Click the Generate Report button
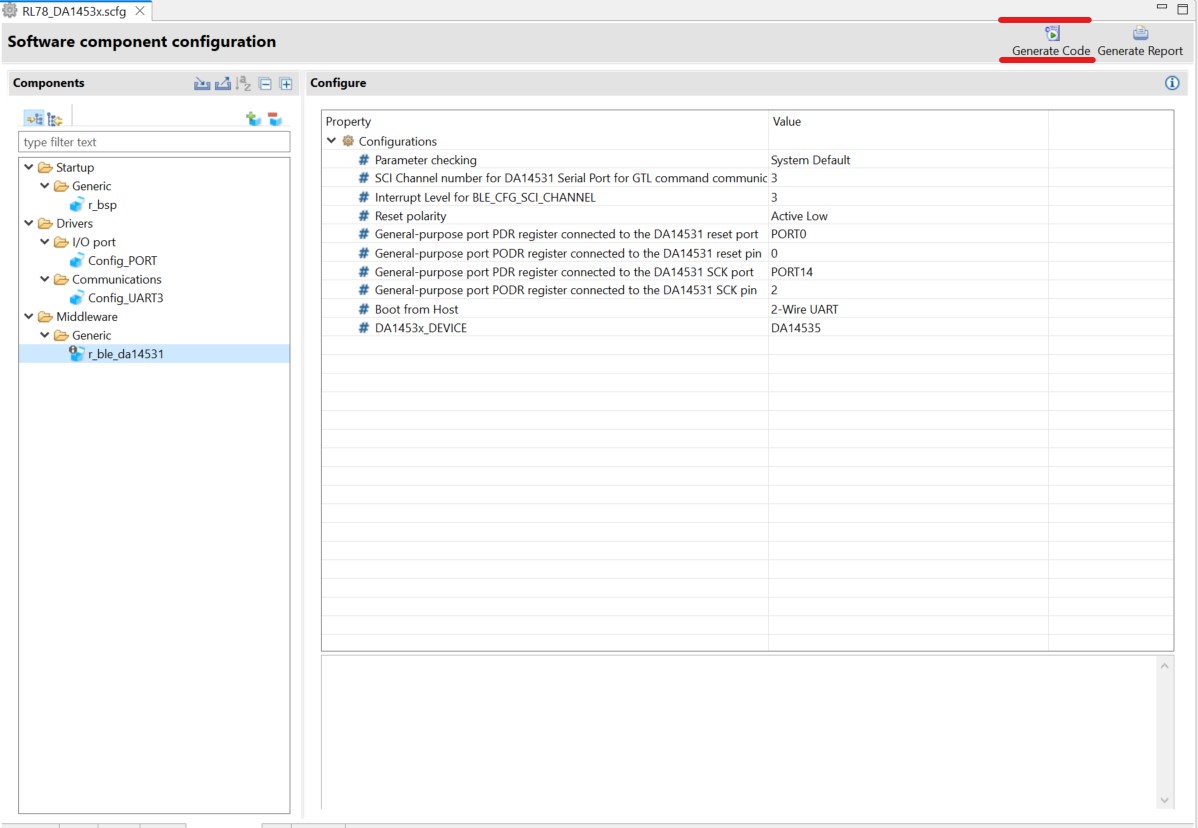1198x828 pixels. click(1140, 41)
